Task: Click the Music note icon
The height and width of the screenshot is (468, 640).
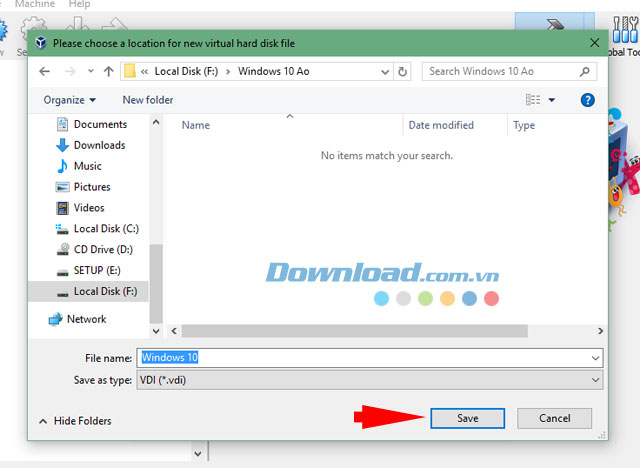Action: (x=62, y=166)
